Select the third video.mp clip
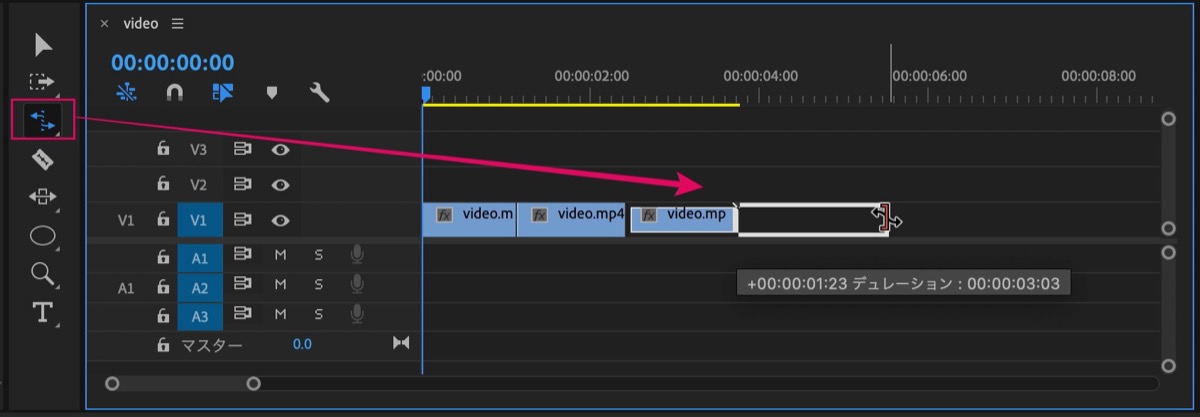Viewport: 1200px width, 417px height. [x=684, y=220]
